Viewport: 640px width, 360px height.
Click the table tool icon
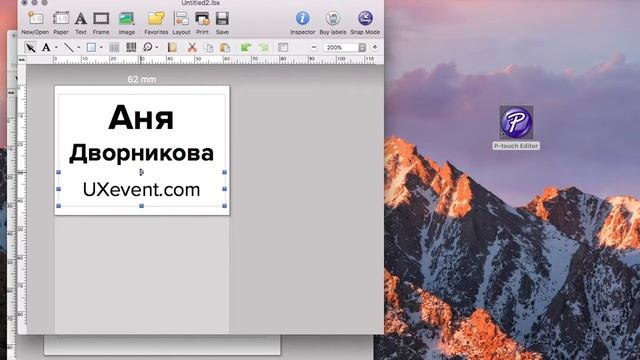[114, 47]
